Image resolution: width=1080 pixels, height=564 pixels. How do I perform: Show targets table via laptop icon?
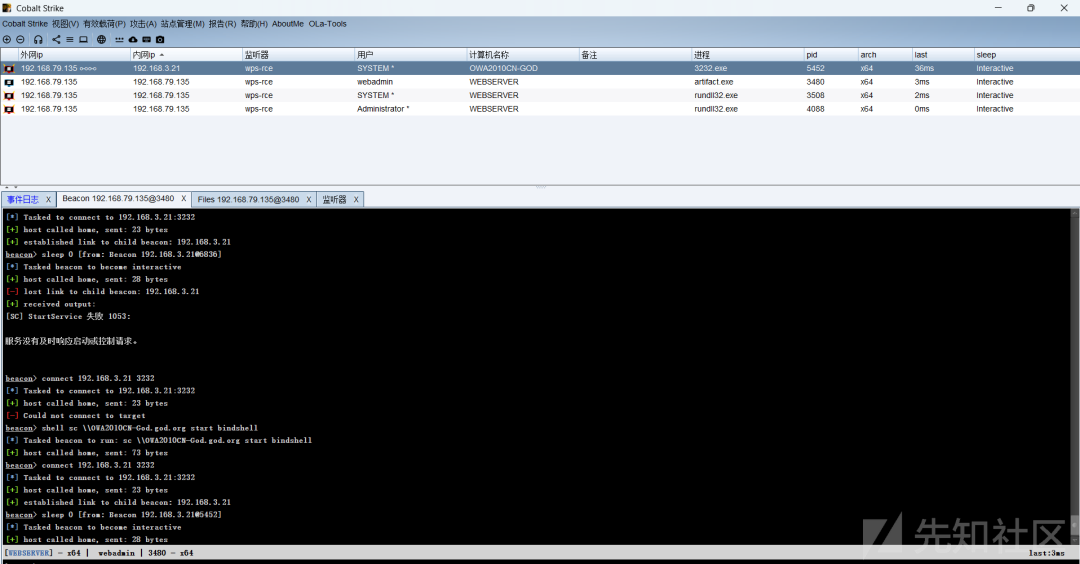(x=83, y=39)
